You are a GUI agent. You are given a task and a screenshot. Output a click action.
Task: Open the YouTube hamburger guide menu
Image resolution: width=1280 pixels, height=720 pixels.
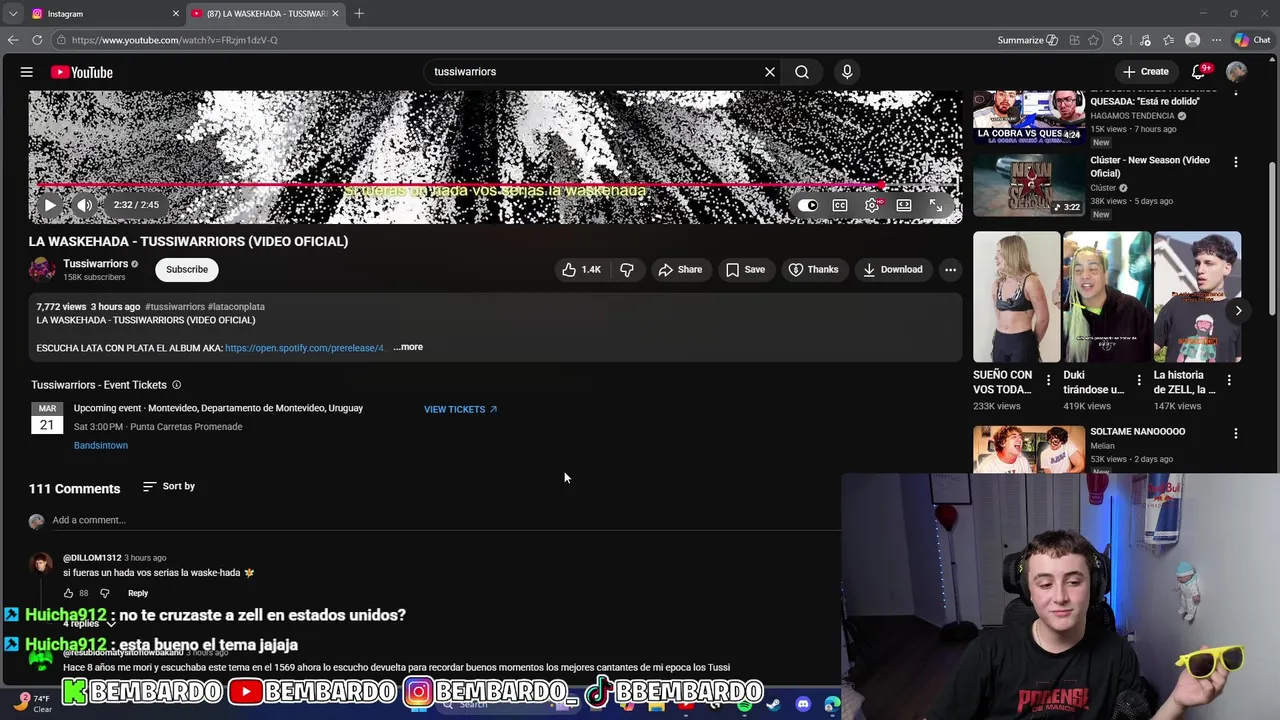27,72
